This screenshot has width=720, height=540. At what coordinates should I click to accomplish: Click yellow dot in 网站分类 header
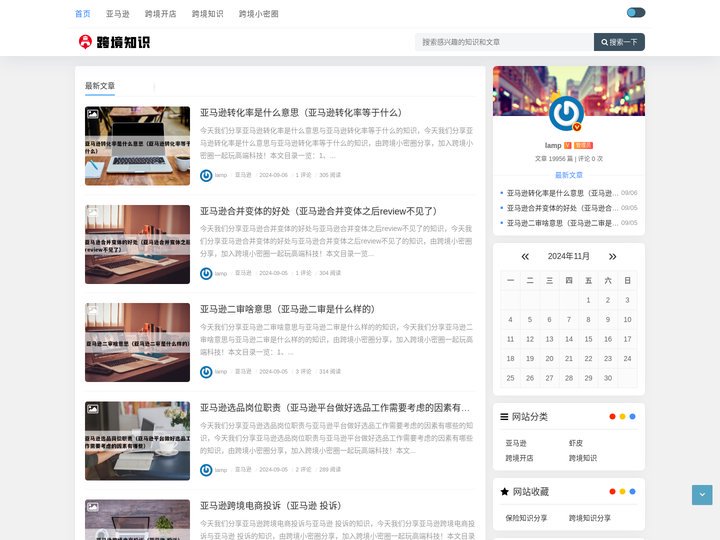[622, 417]
